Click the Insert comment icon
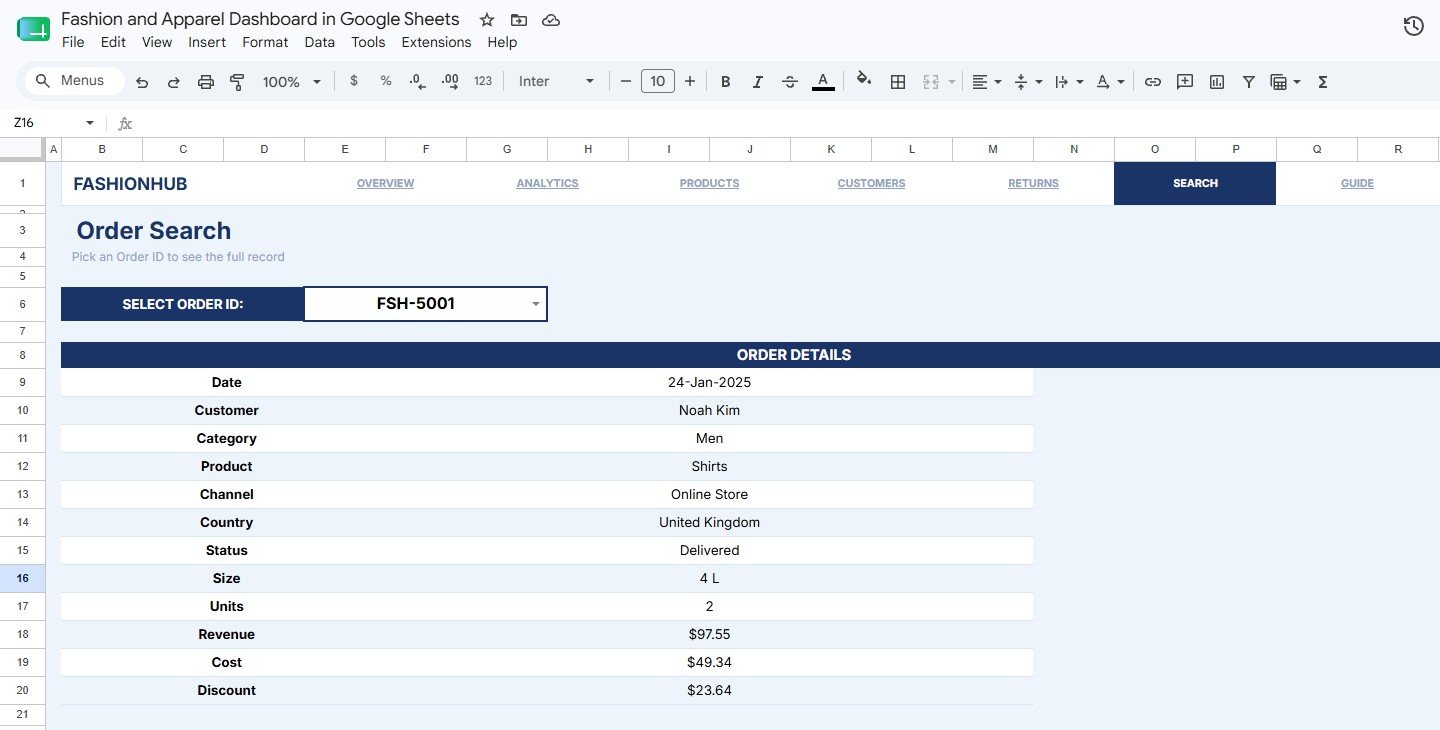Viewport: 1440px width, 730px height. (x=1185, y=82)
